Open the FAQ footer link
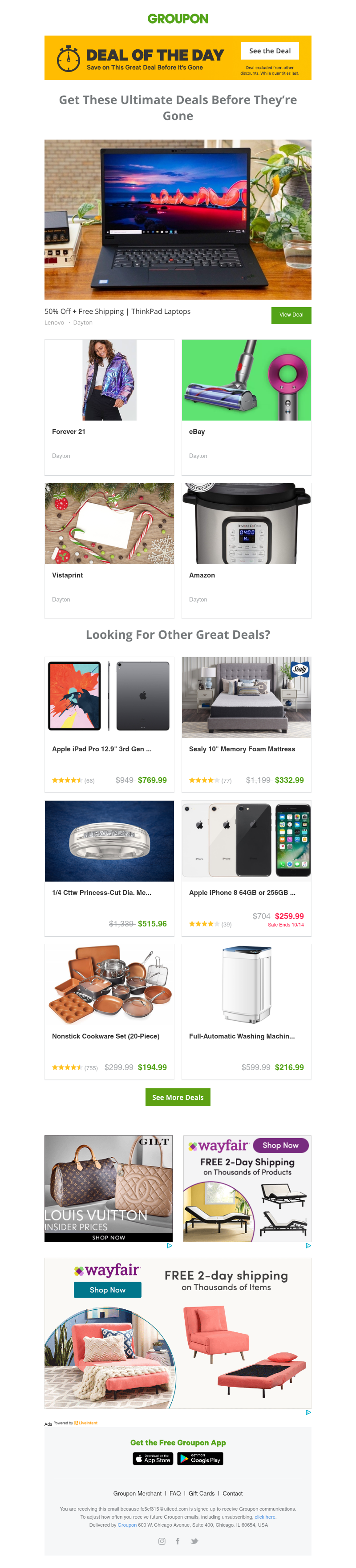 175,1493
